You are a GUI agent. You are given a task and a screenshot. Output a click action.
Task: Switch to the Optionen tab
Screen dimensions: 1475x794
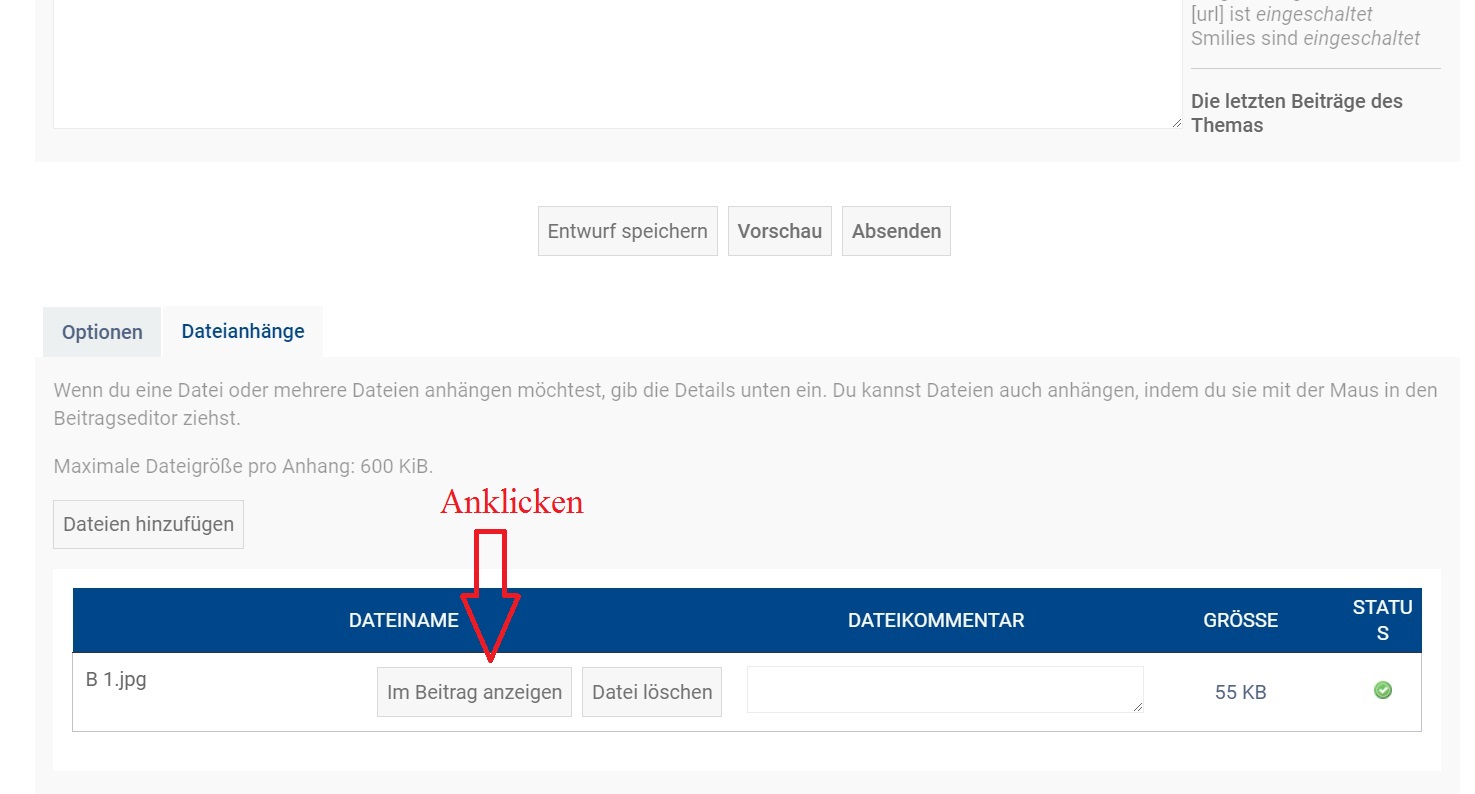click(102, 332)
